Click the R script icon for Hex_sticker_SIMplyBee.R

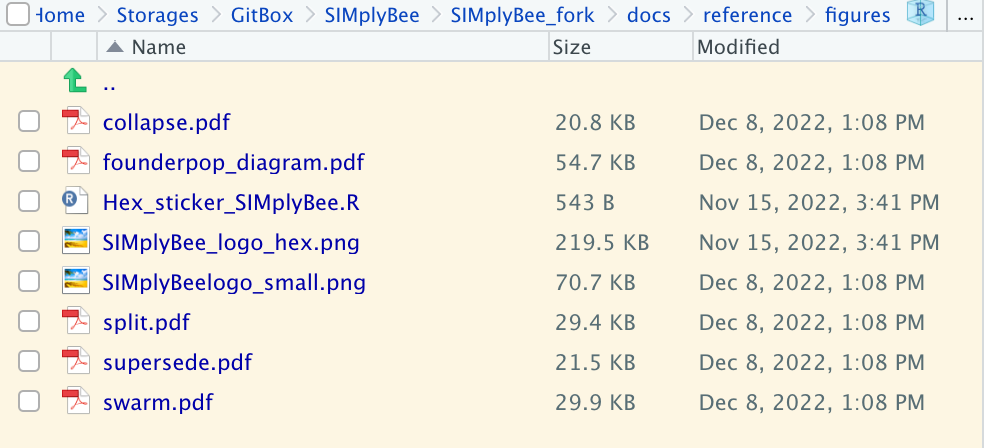point(75,202)
